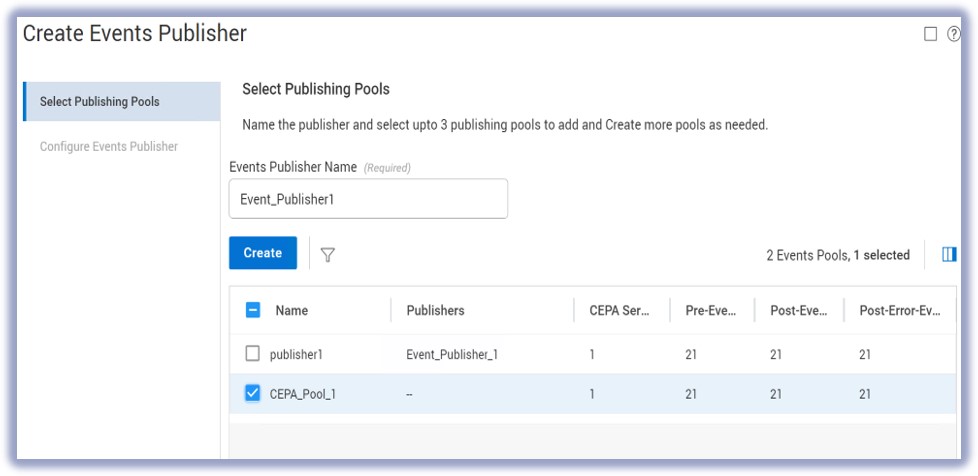The width and height of the screenshot is (978, 476).
Task: Open Select Publishing Pools step
Action: coord(100,101)
